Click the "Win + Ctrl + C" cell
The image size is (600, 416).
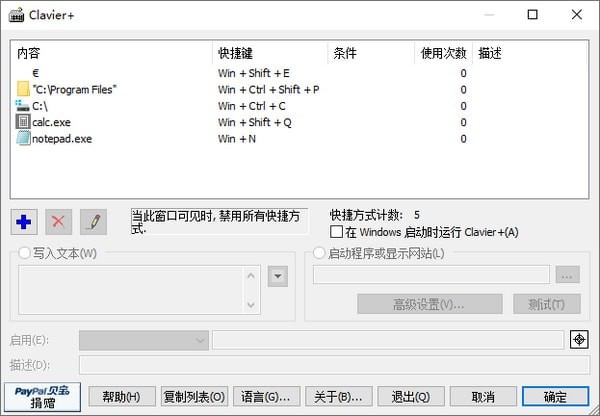point(252,106)
